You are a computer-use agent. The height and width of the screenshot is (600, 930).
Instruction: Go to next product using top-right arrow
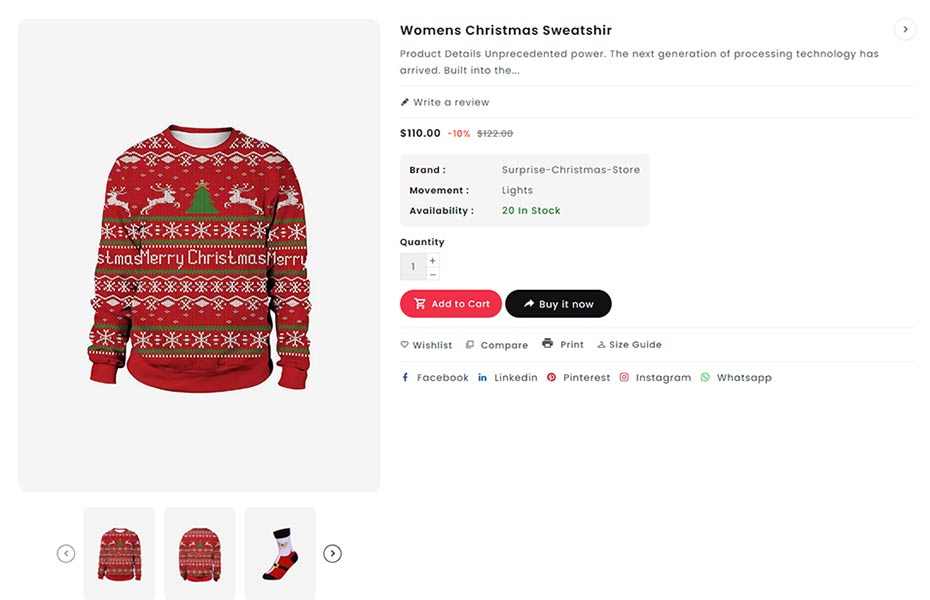coord(905,29)
